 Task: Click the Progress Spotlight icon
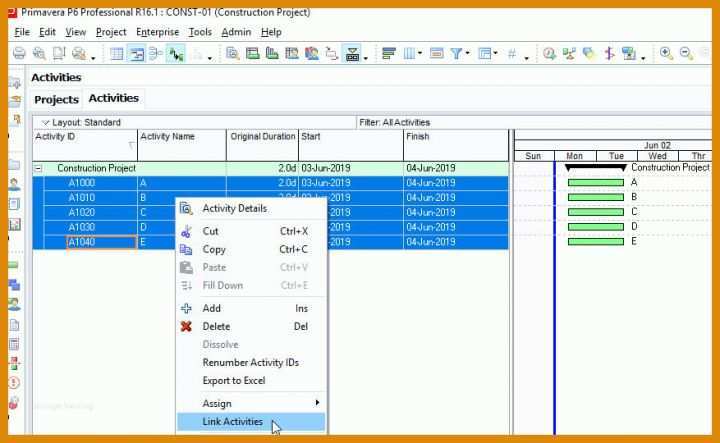(588, 54)
